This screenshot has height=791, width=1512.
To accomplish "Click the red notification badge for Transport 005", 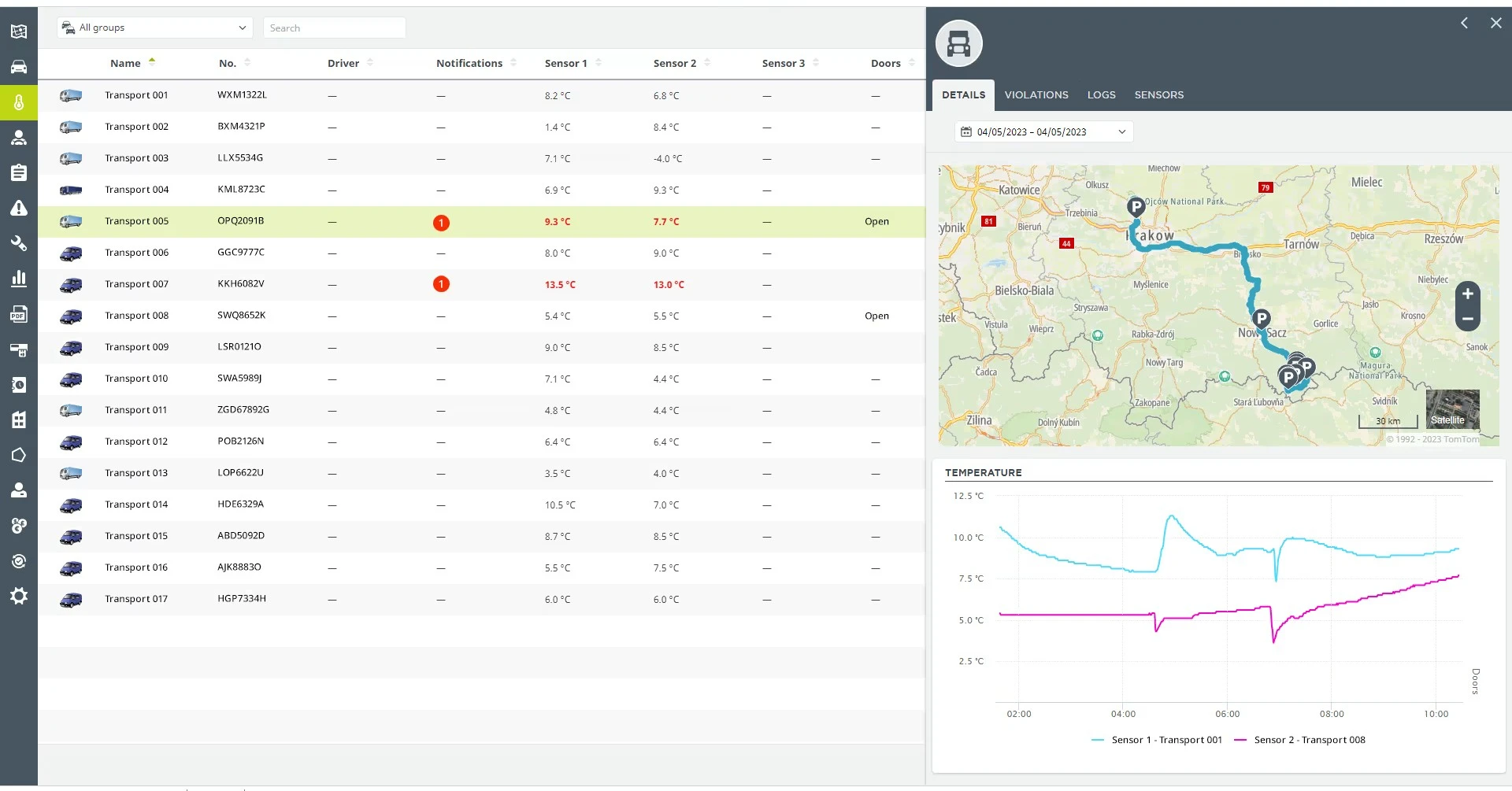I will (441, 223).
